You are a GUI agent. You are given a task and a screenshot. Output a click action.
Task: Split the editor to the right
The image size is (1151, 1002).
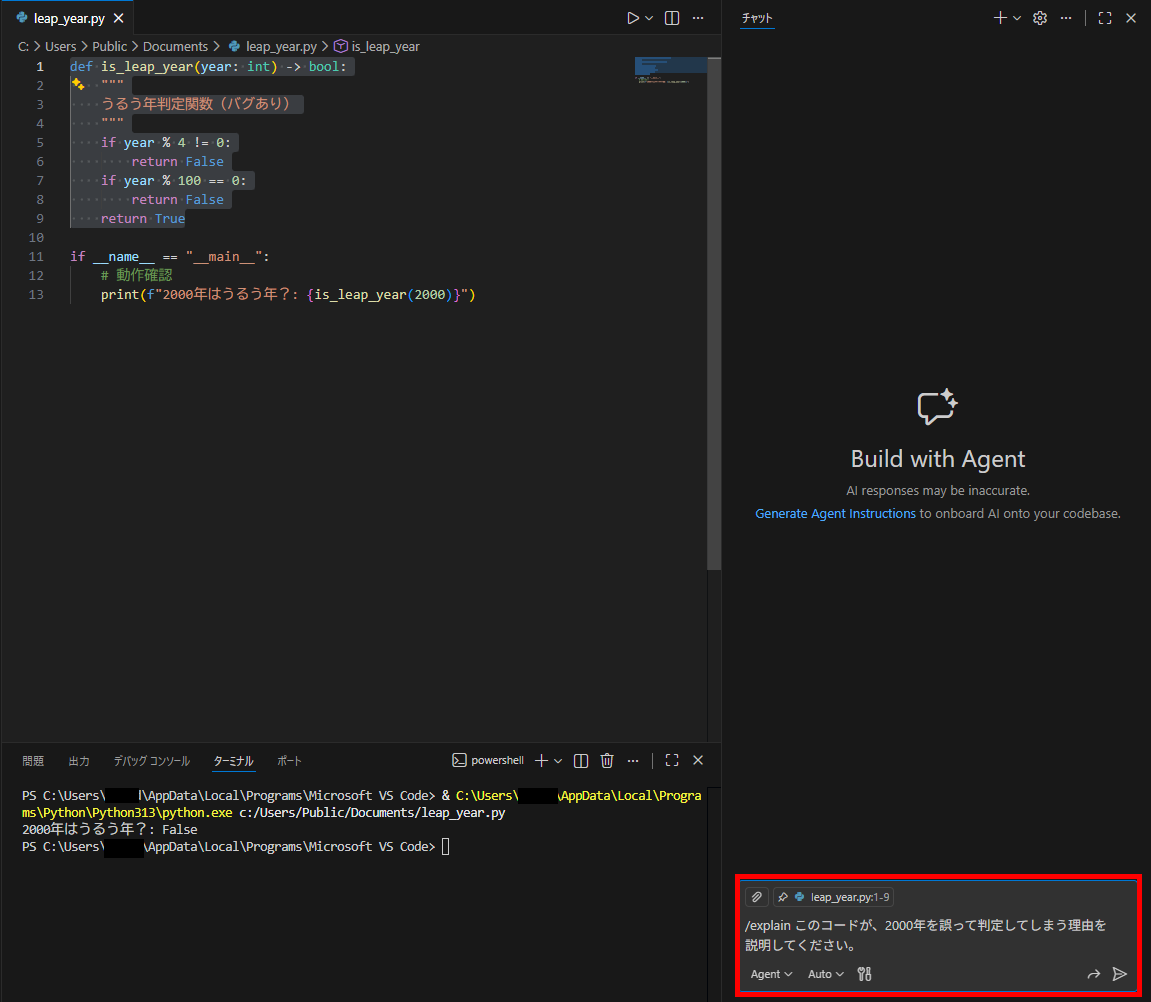coord(672,18)
